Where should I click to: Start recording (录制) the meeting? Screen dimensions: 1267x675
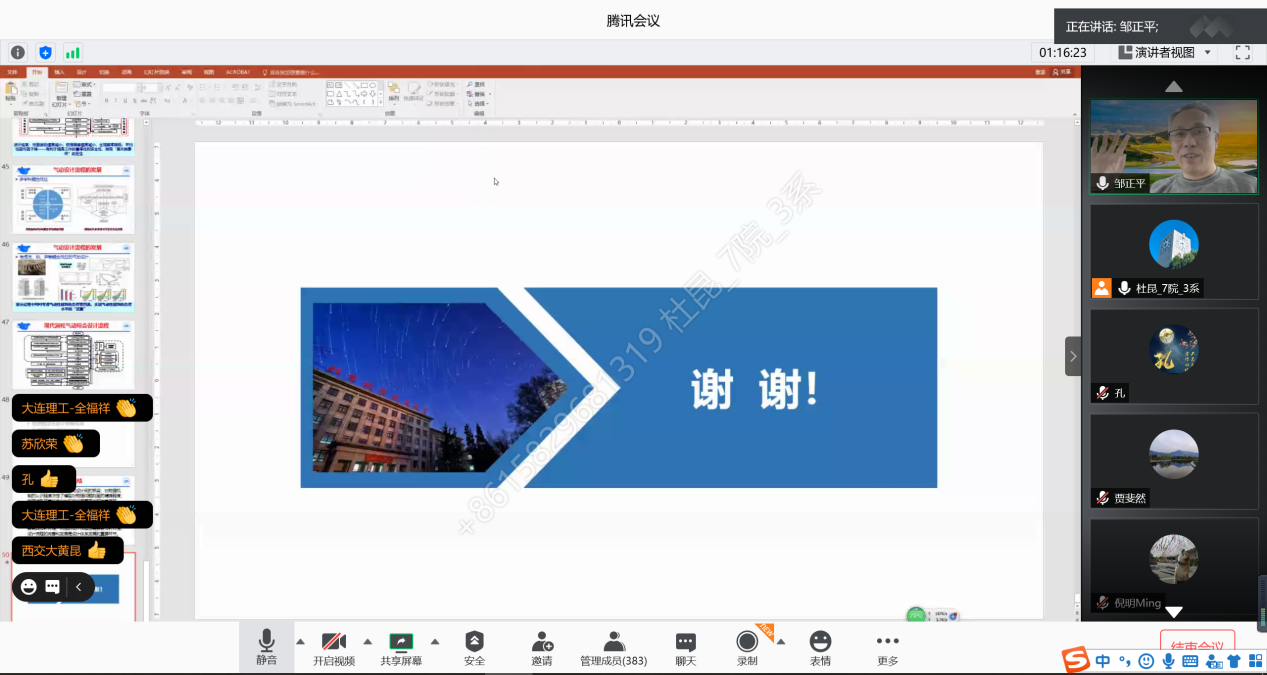click(x=747, y=647)
